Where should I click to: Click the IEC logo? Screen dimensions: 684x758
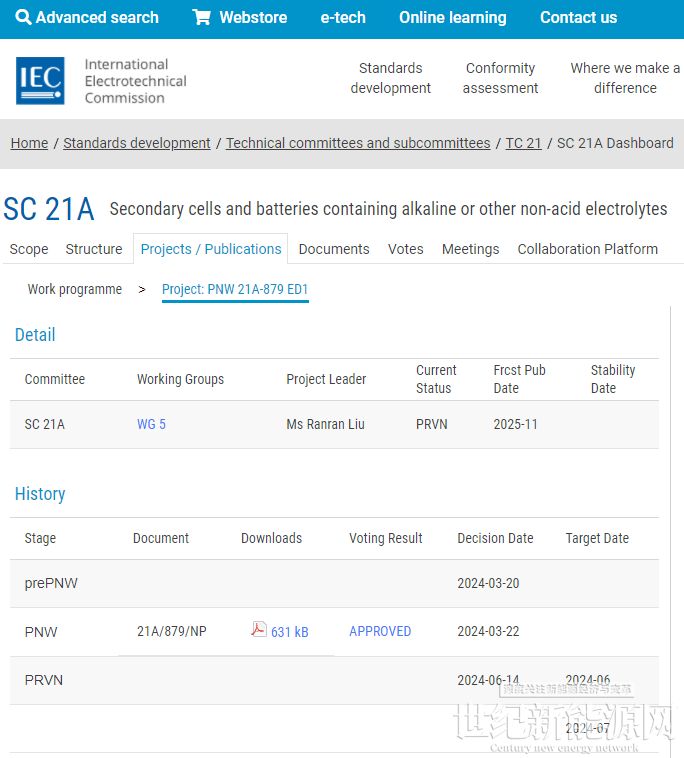(40, 81)
